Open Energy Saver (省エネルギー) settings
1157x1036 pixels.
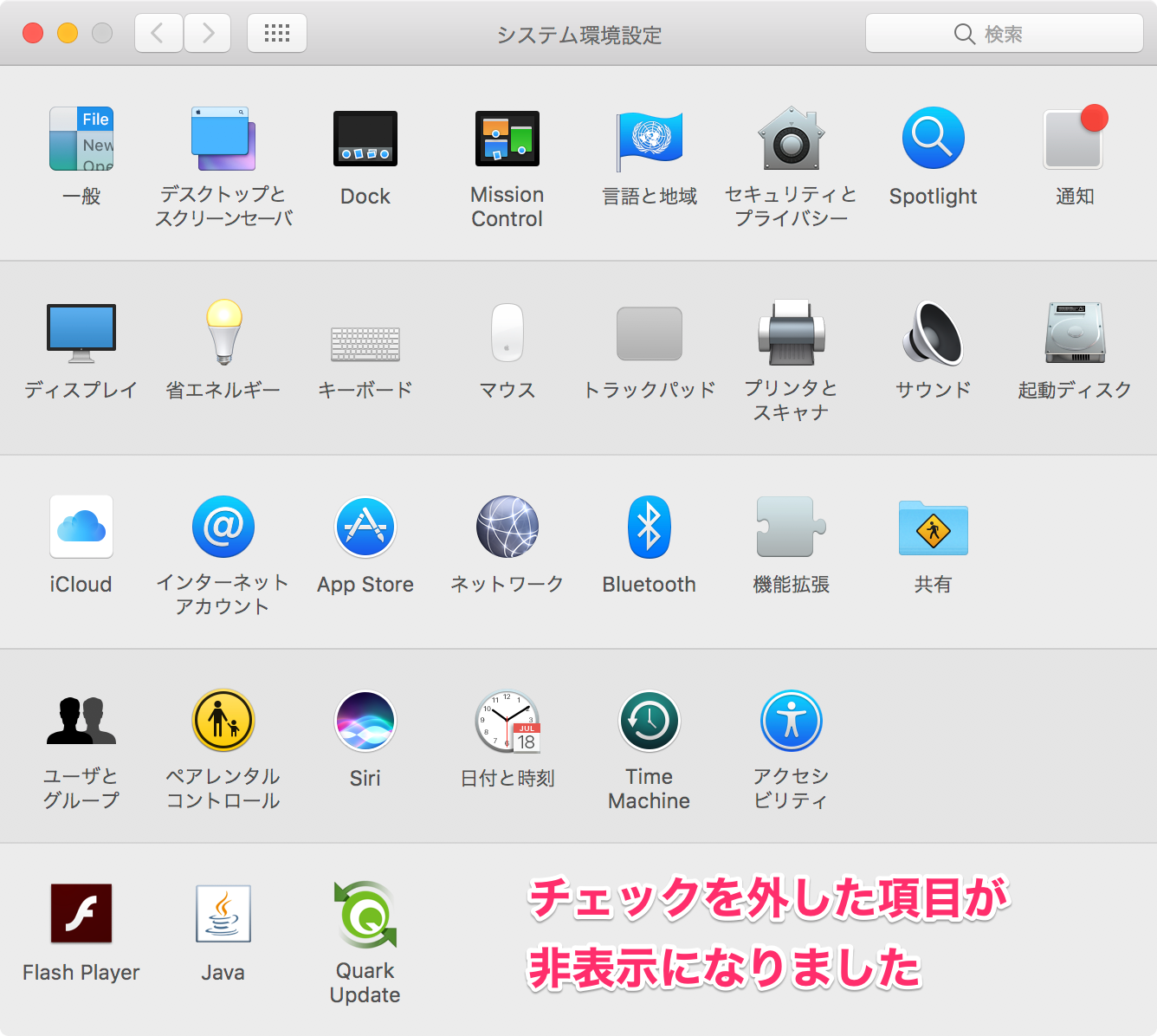click(x=223, y=333)
